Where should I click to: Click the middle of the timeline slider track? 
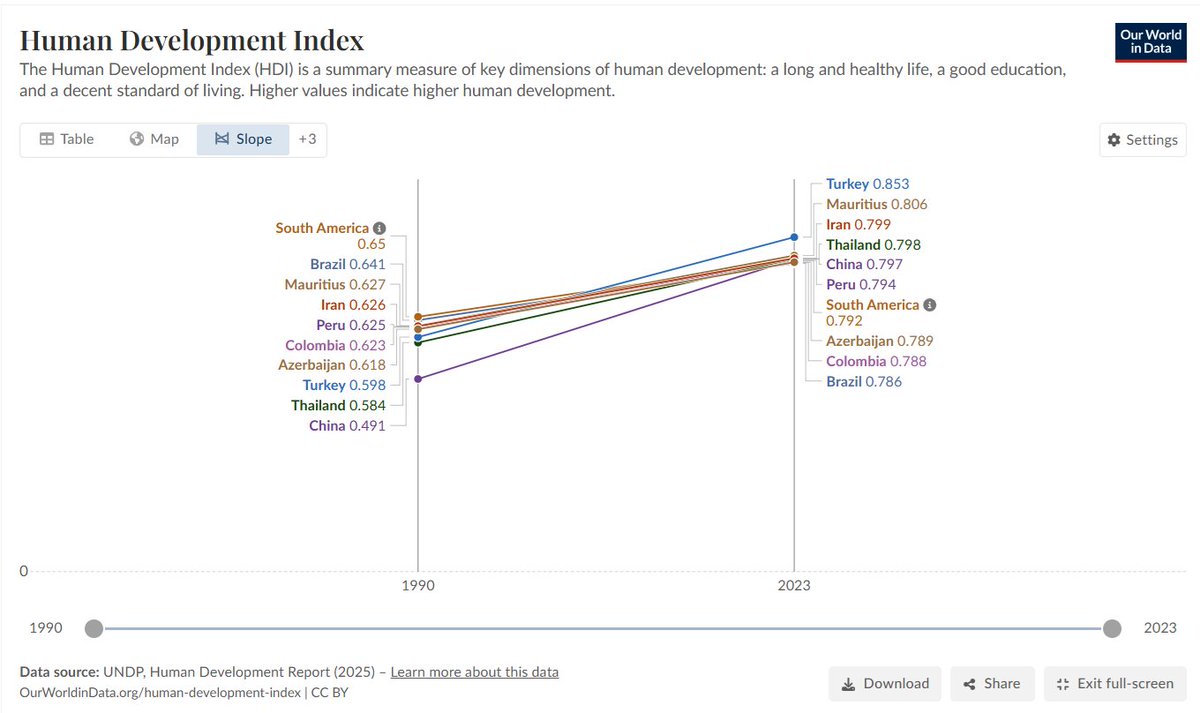pyautogui.click(x=603, y=628)
